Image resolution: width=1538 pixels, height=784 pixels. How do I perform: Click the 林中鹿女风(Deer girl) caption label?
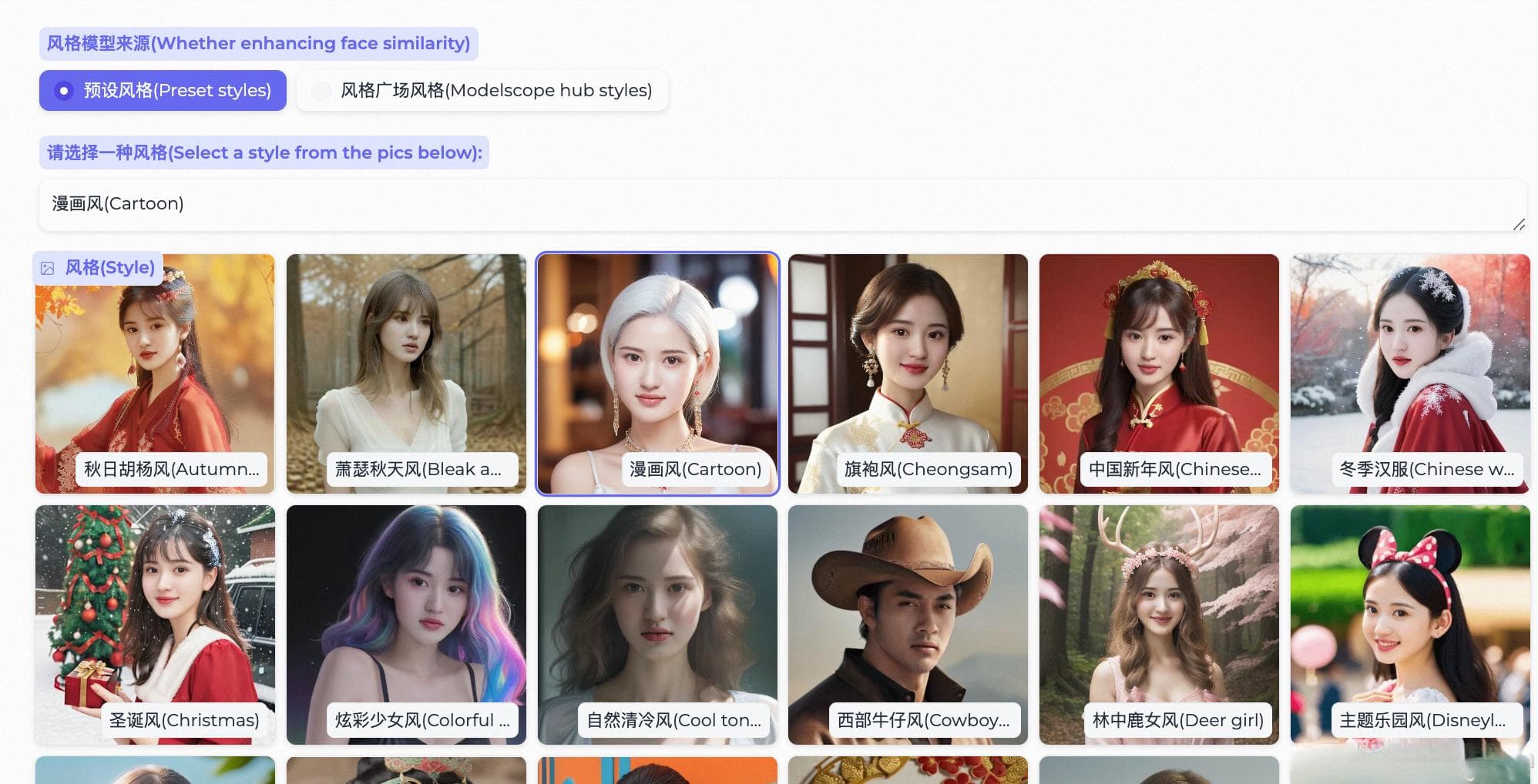[1177, 720]
